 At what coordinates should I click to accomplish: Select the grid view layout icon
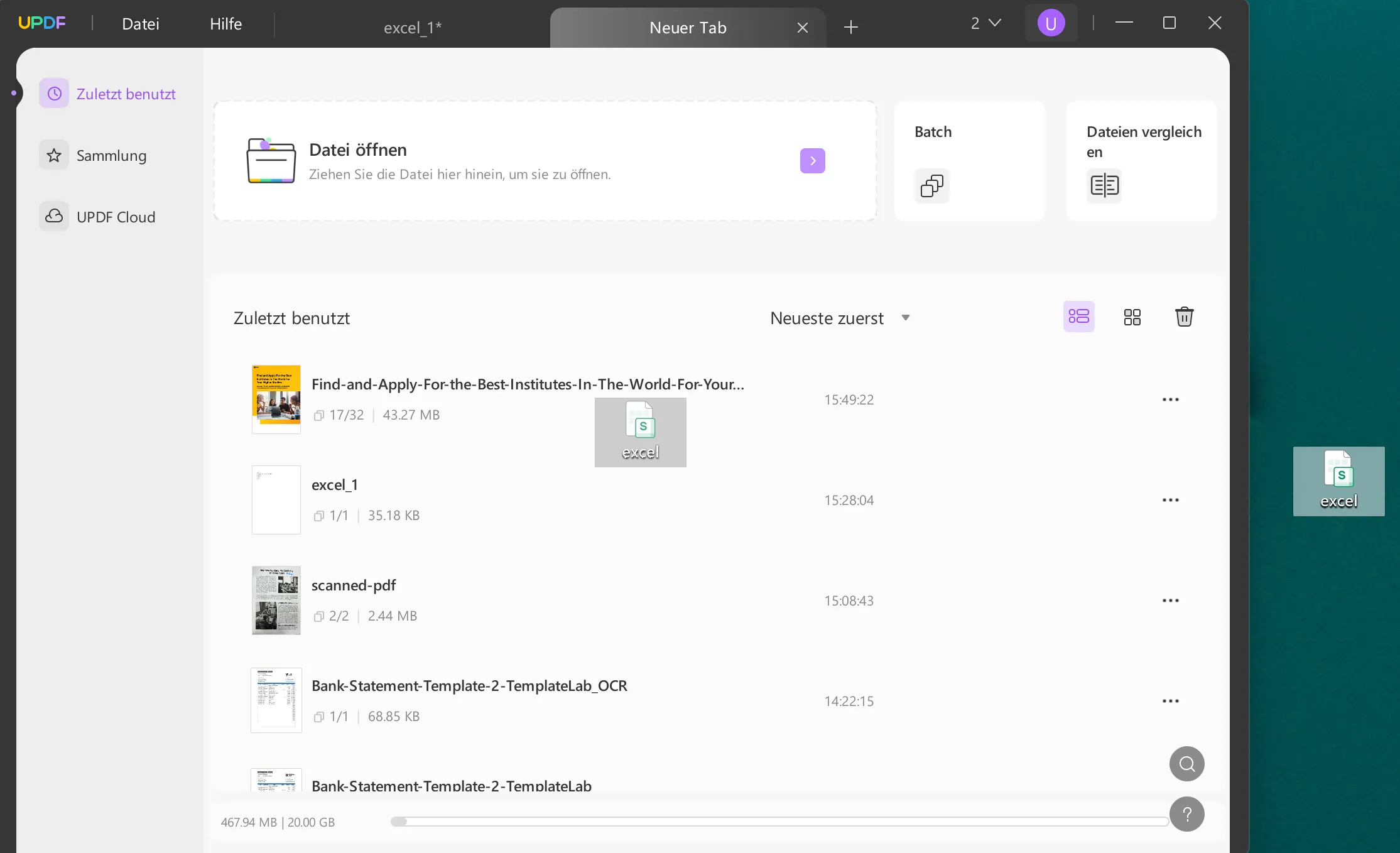tap(1132, 317)
